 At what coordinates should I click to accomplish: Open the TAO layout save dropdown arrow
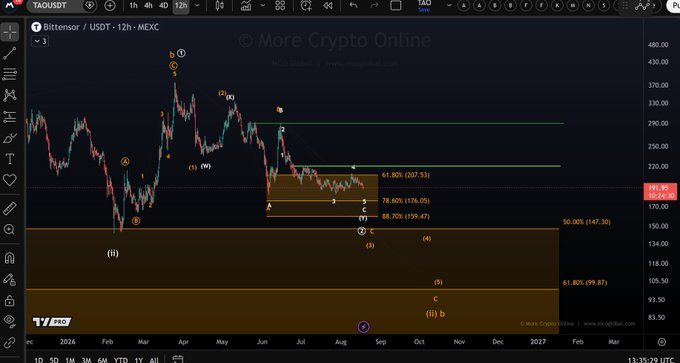pos(449,6)
